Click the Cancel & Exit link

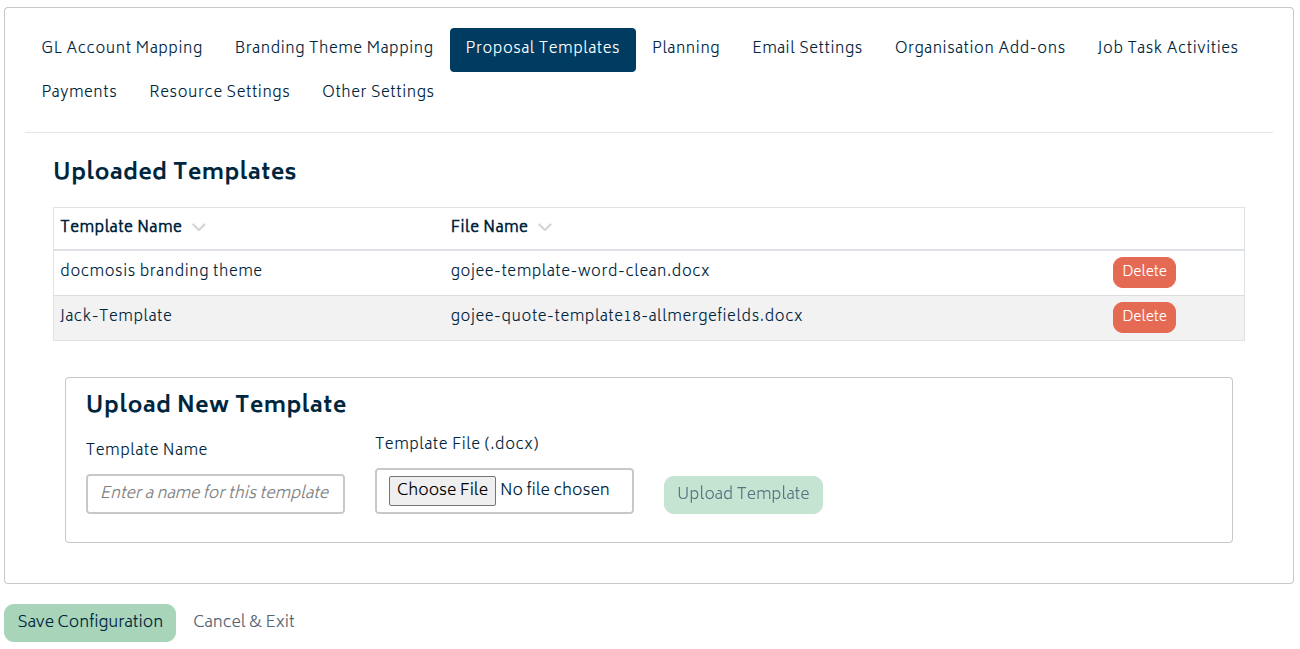point(244,622)
